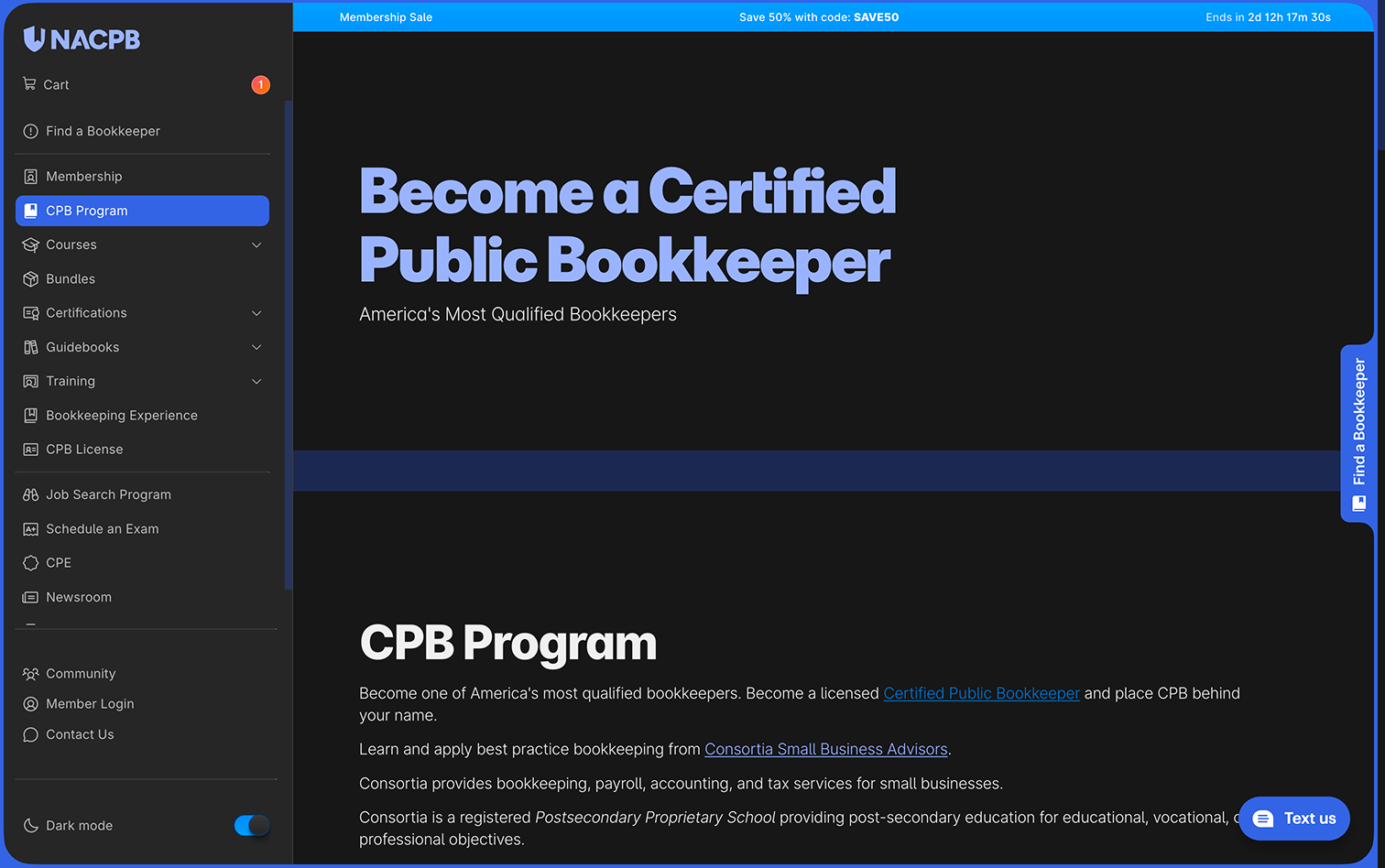Click the CPB License card icon
This screenshot has width=1385, height=868.
coord(30,450)
